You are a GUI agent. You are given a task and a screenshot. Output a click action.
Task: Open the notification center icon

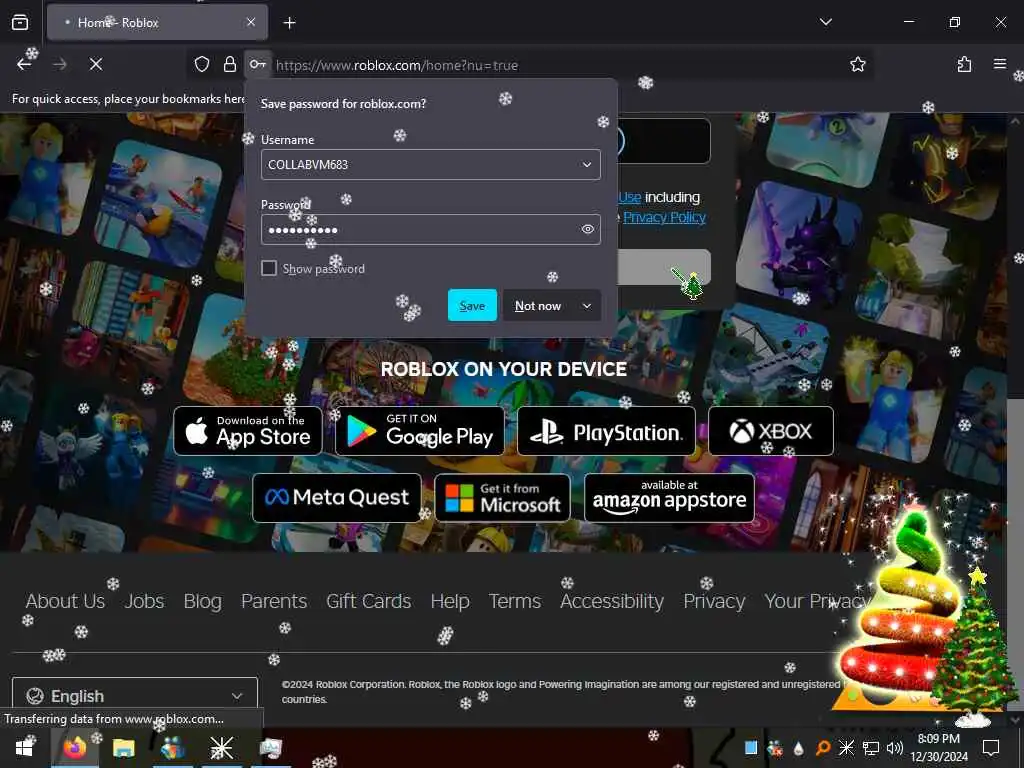pyautogui.click(x=991, y=748)
